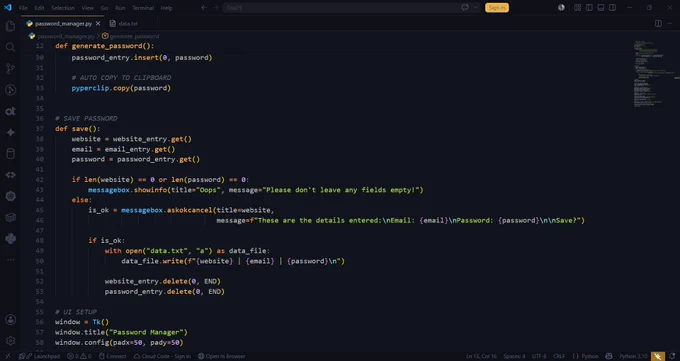Open the View menu

pyautogui.click(x=88, y=8)
